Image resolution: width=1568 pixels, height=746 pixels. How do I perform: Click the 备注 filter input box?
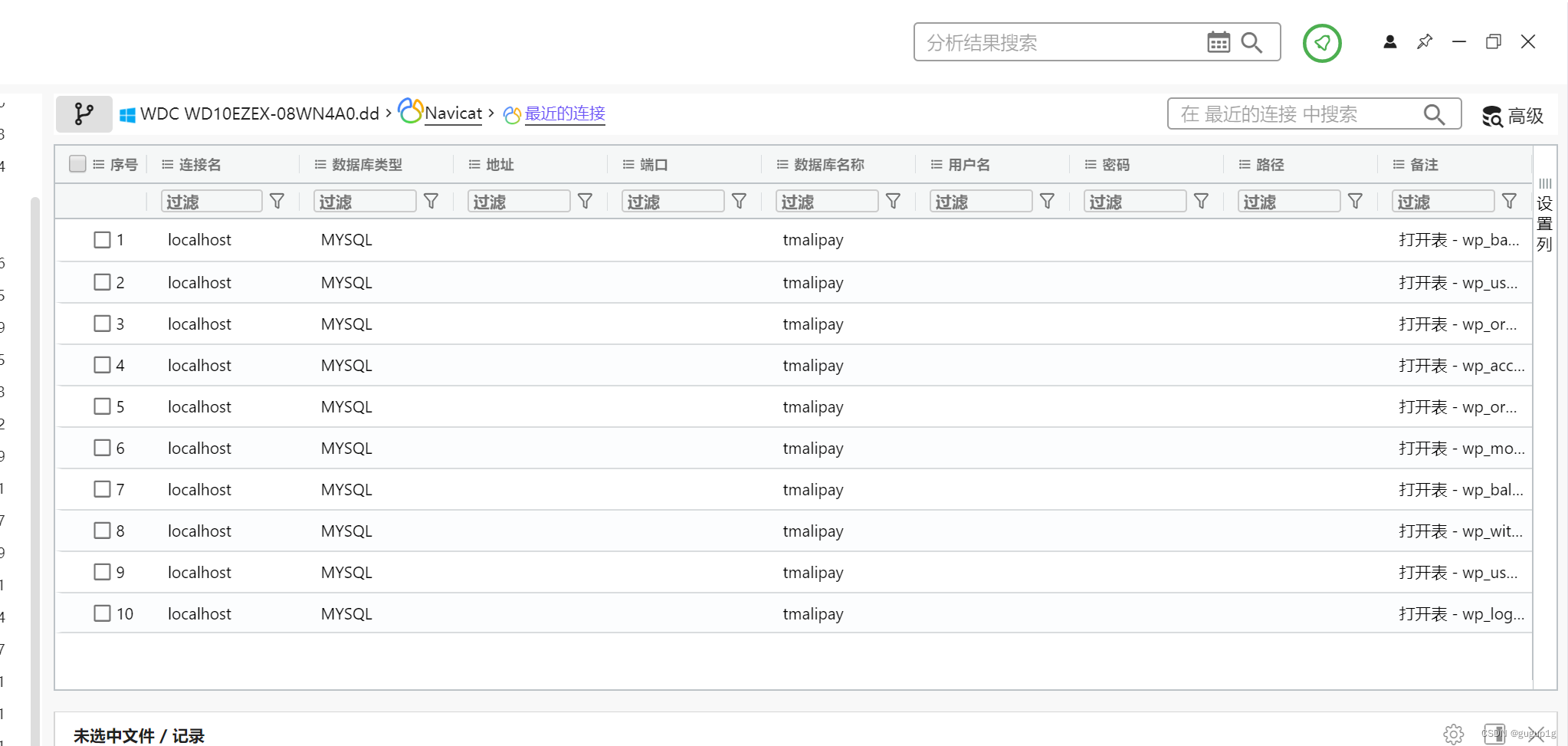tap(1443, 201)
